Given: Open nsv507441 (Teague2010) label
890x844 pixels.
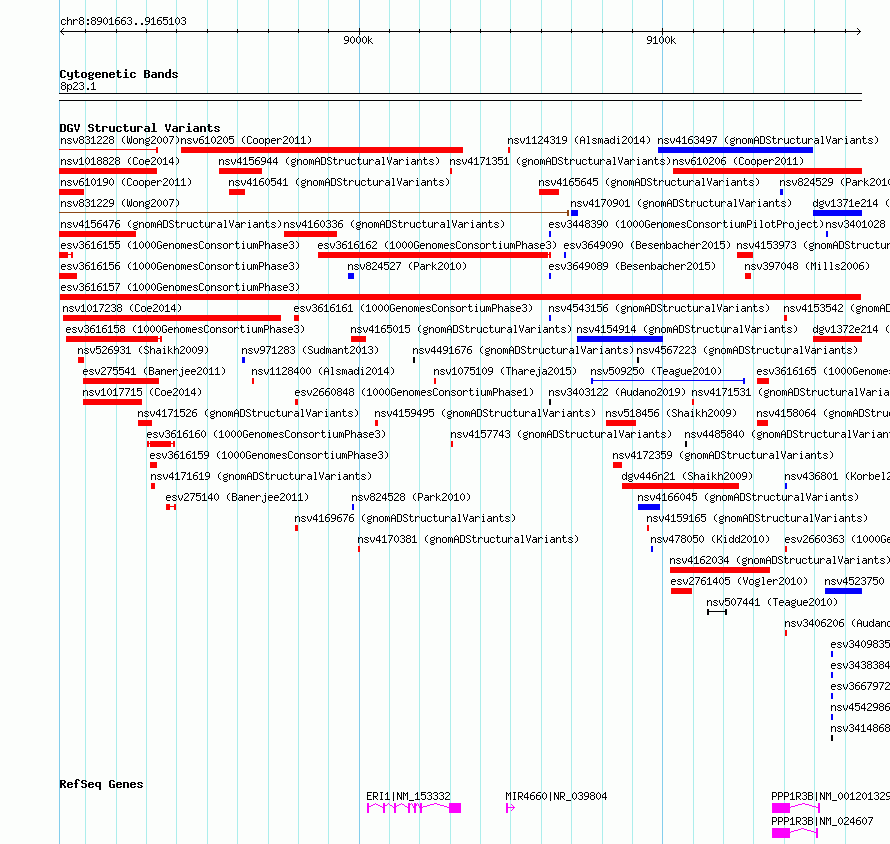Looking at the screenshot, I should pos(772,602).
